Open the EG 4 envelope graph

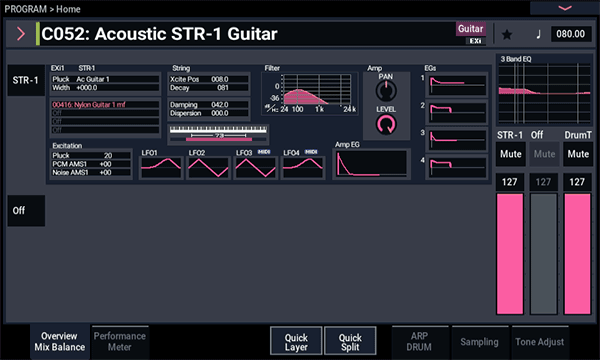(x=458, y=167)
